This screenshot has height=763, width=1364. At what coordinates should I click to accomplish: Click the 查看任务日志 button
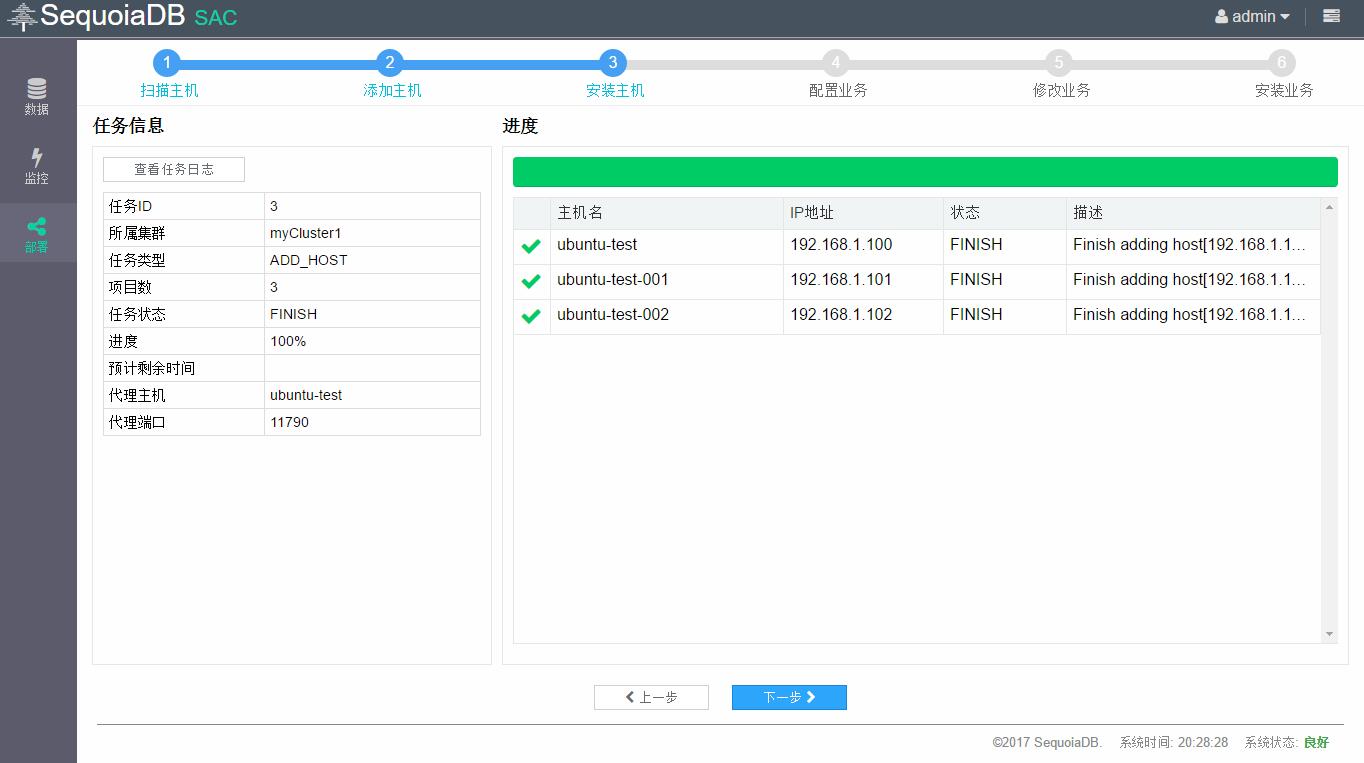point(173,169)
